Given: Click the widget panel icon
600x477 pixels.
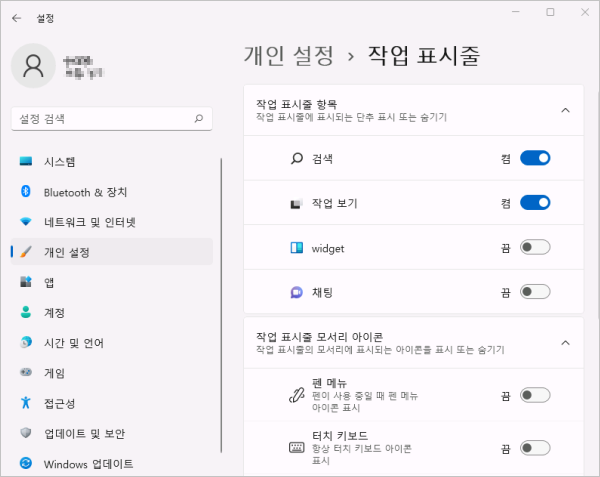Looking at the screenshot, I should coord(297,248).
